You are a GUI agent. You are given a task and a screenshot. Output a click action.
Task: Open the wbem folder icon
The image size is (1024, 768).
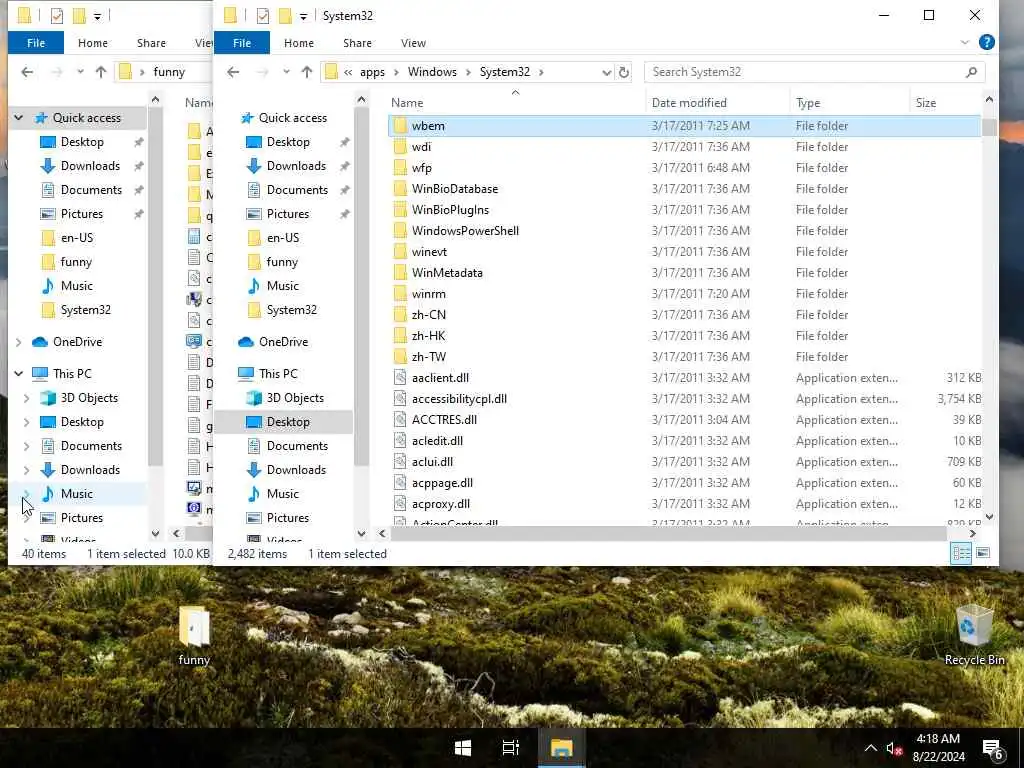(x=400, y=125)
